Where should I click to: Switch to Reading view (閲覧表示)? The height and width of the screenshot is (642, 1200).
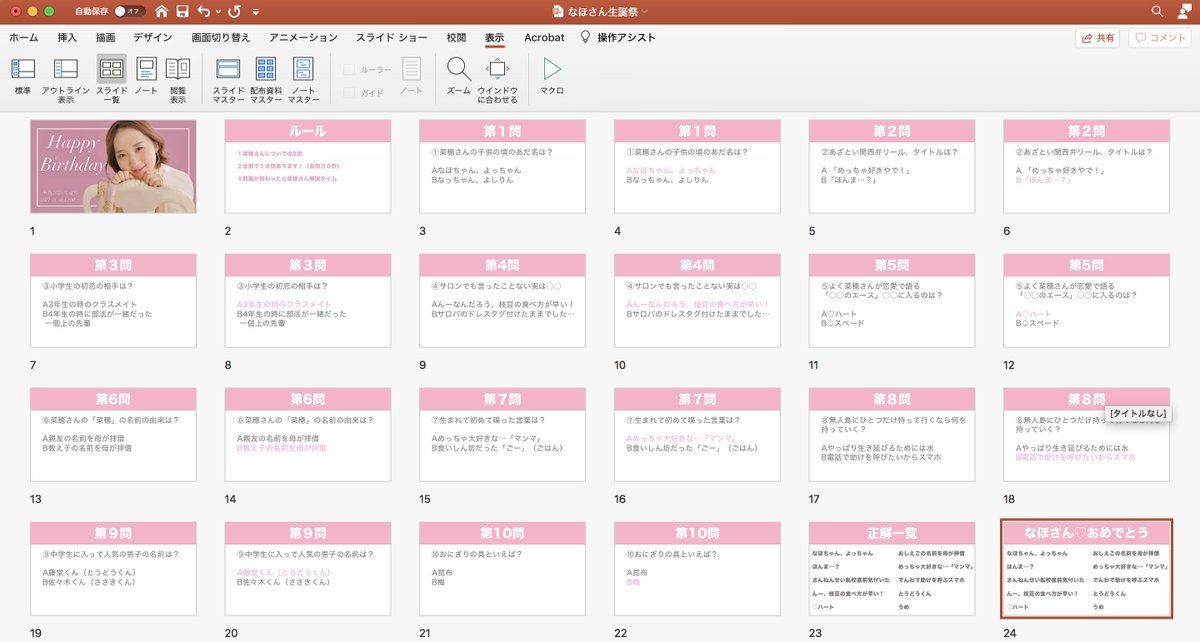click(x=178, y=79)
